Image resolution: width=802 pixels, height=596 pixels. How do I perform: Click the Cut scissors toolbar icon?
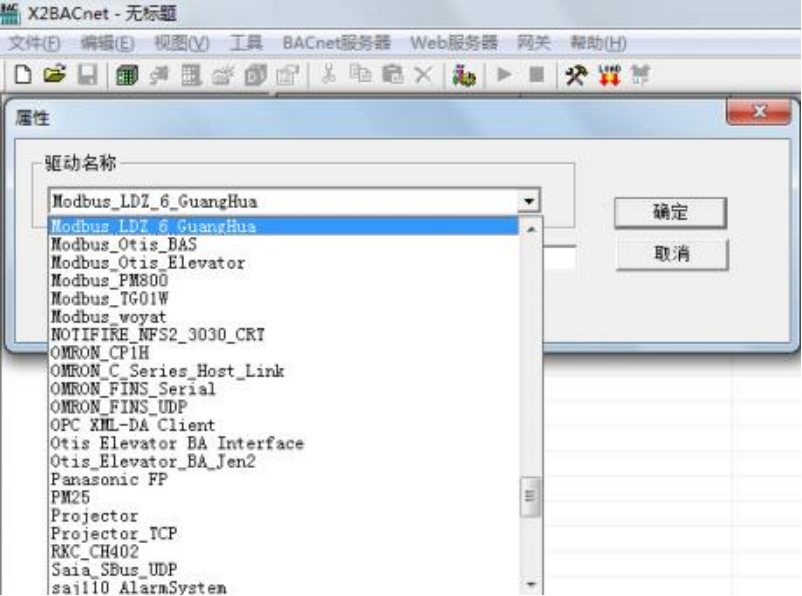(328, 75)
